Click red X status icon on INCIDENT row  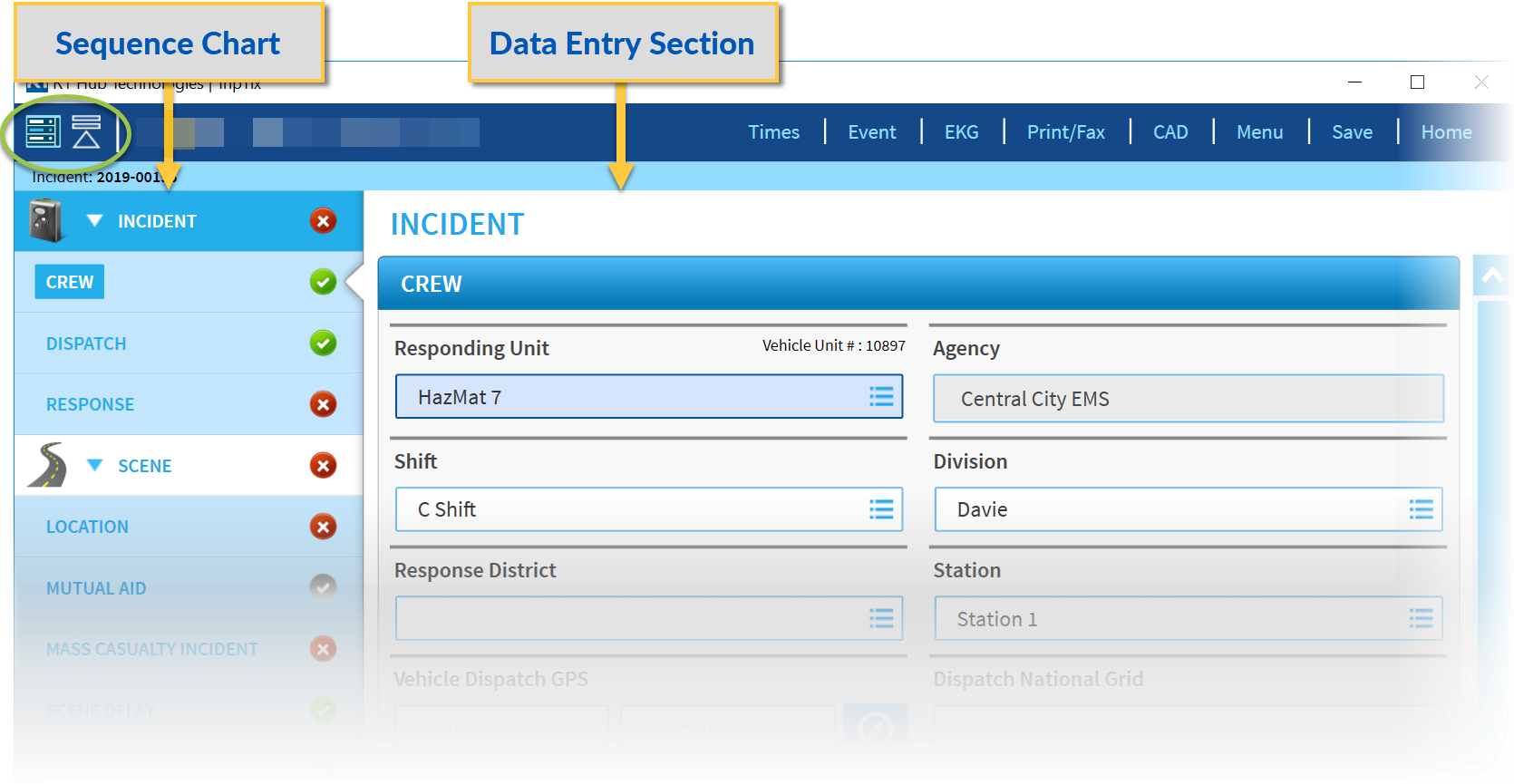(x=323, y=220)
